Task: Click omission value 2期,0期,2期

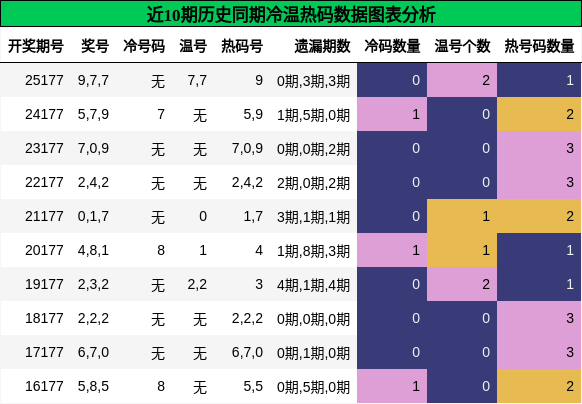Action: tap(313, 183)
